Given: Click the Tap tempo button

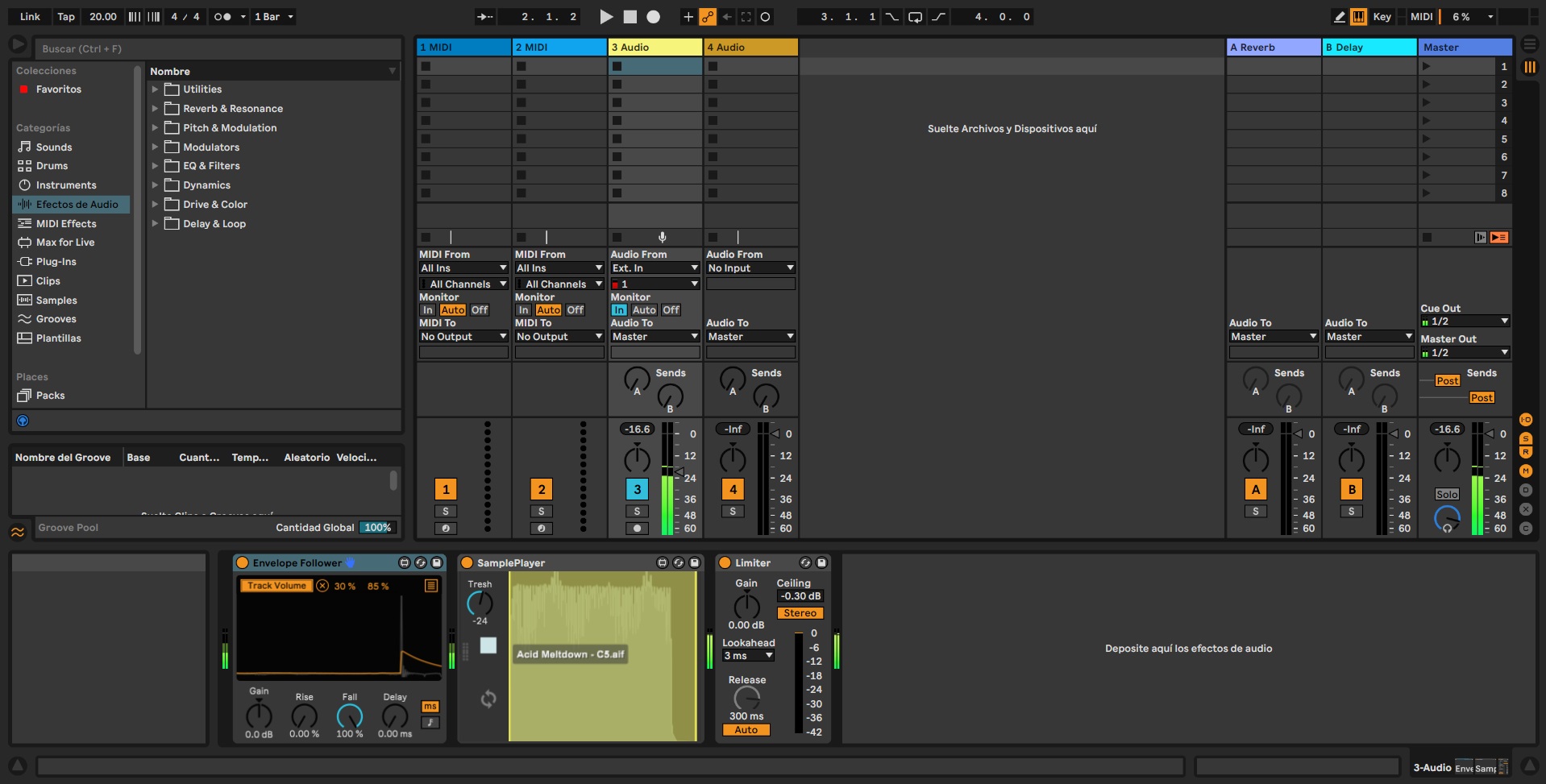Looking at the screenshot, I should [66, 16].
